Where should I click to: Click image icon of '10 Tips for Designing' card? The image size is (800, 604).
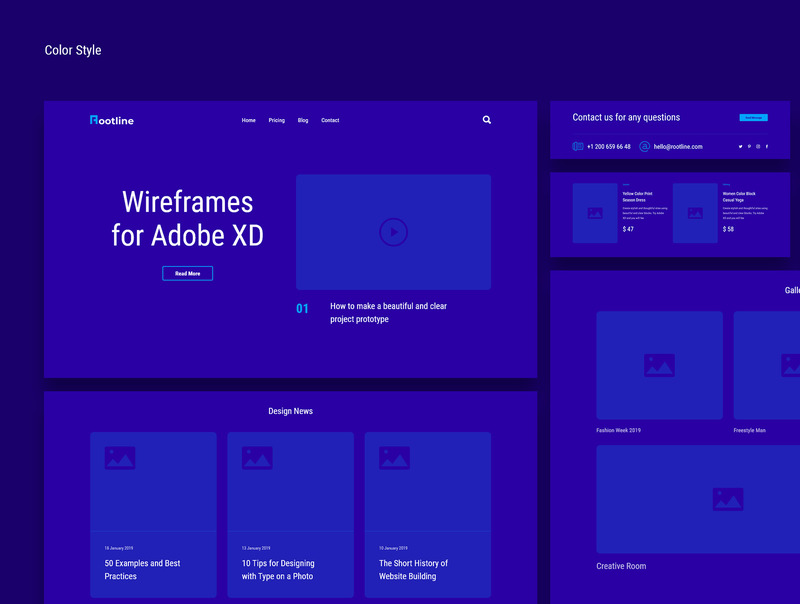[x=257, y=458]
